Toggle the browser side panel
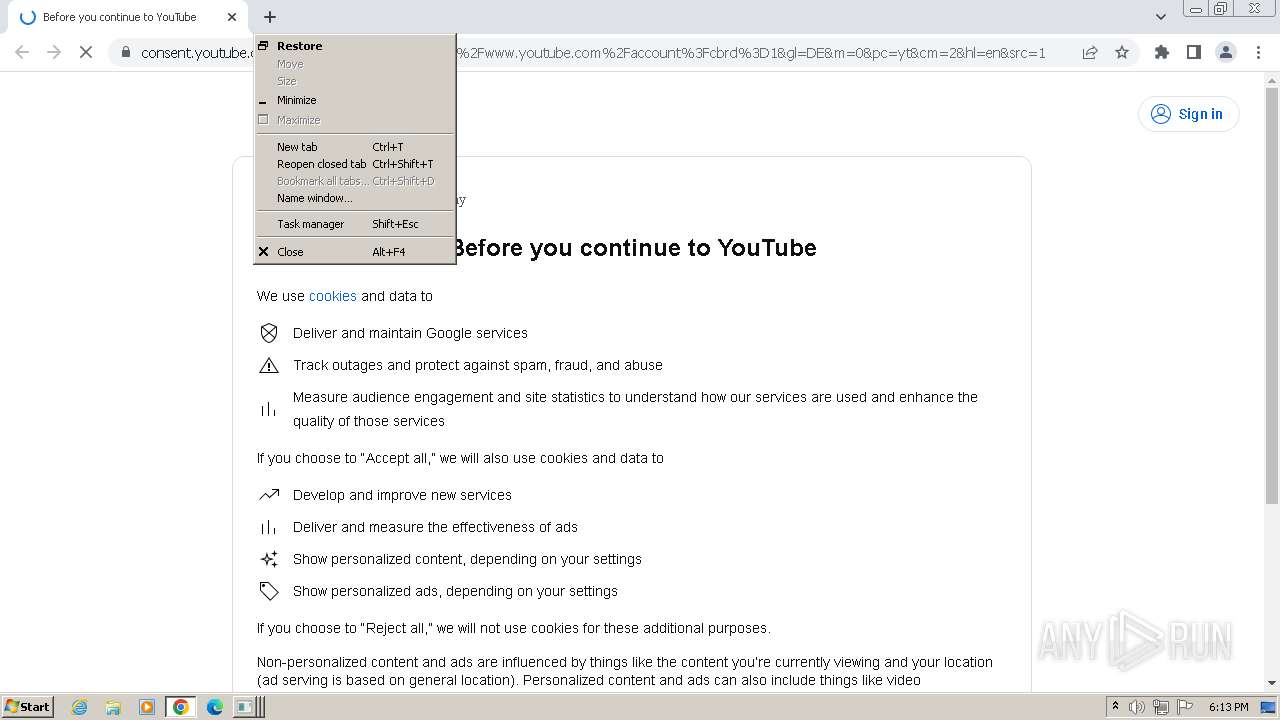This screenshot has width=1280, height=720. (1193, 52)
